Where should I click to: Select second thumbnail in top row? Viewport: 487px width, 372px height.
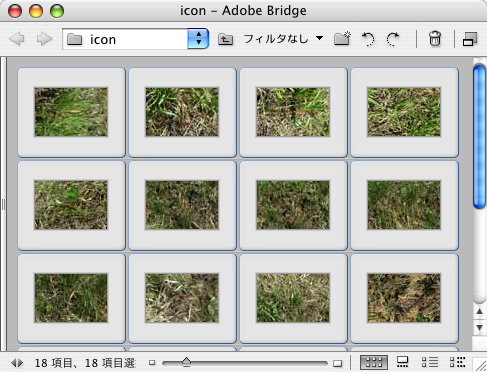click(182, 112)
